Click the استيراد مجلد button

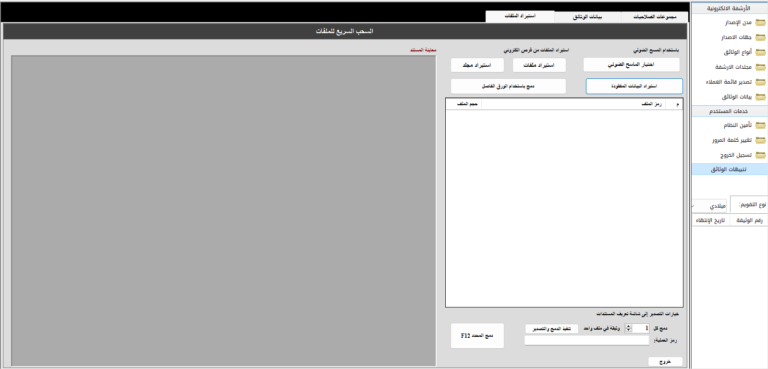click(477, 65)
